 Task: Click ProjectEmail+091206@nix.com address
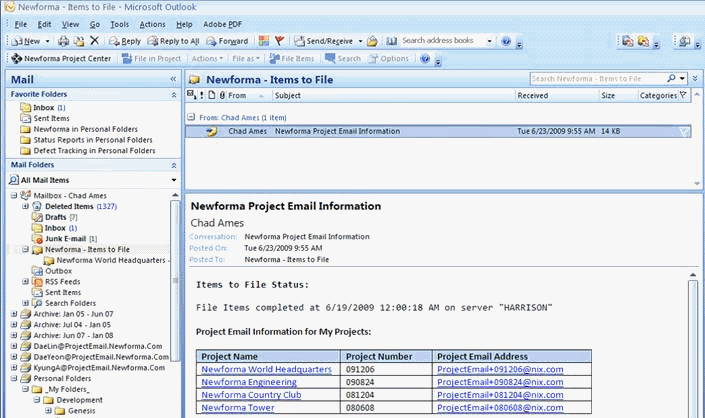tap(500, 369)
